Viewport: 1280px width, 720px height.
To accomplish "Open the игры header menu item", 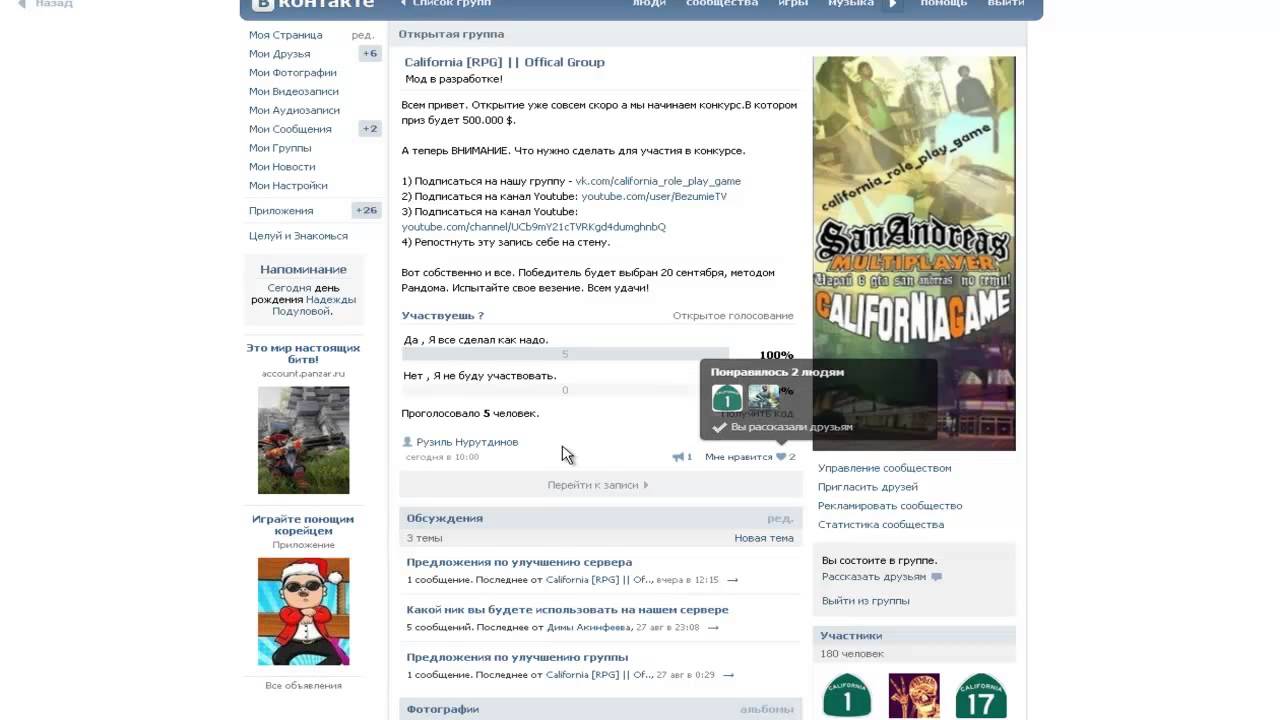I will (793, 4).
